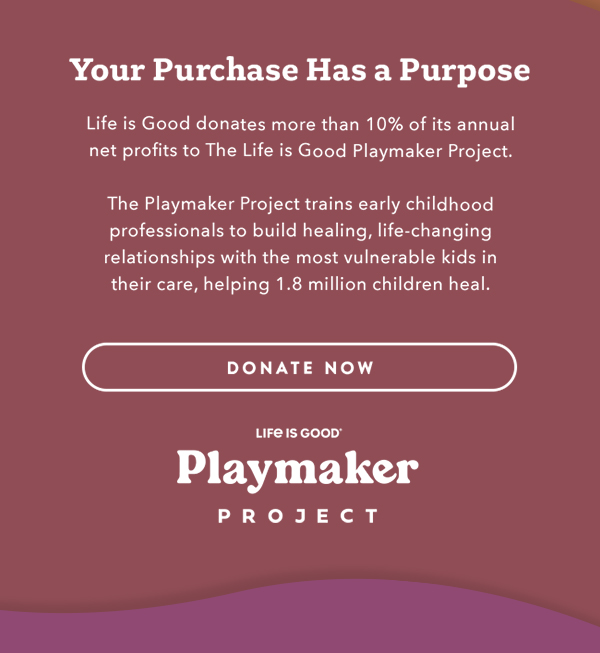Click the purple wave band at bottom
The image size is (600, 653).
pyautogui.click(x=300, y=632)
